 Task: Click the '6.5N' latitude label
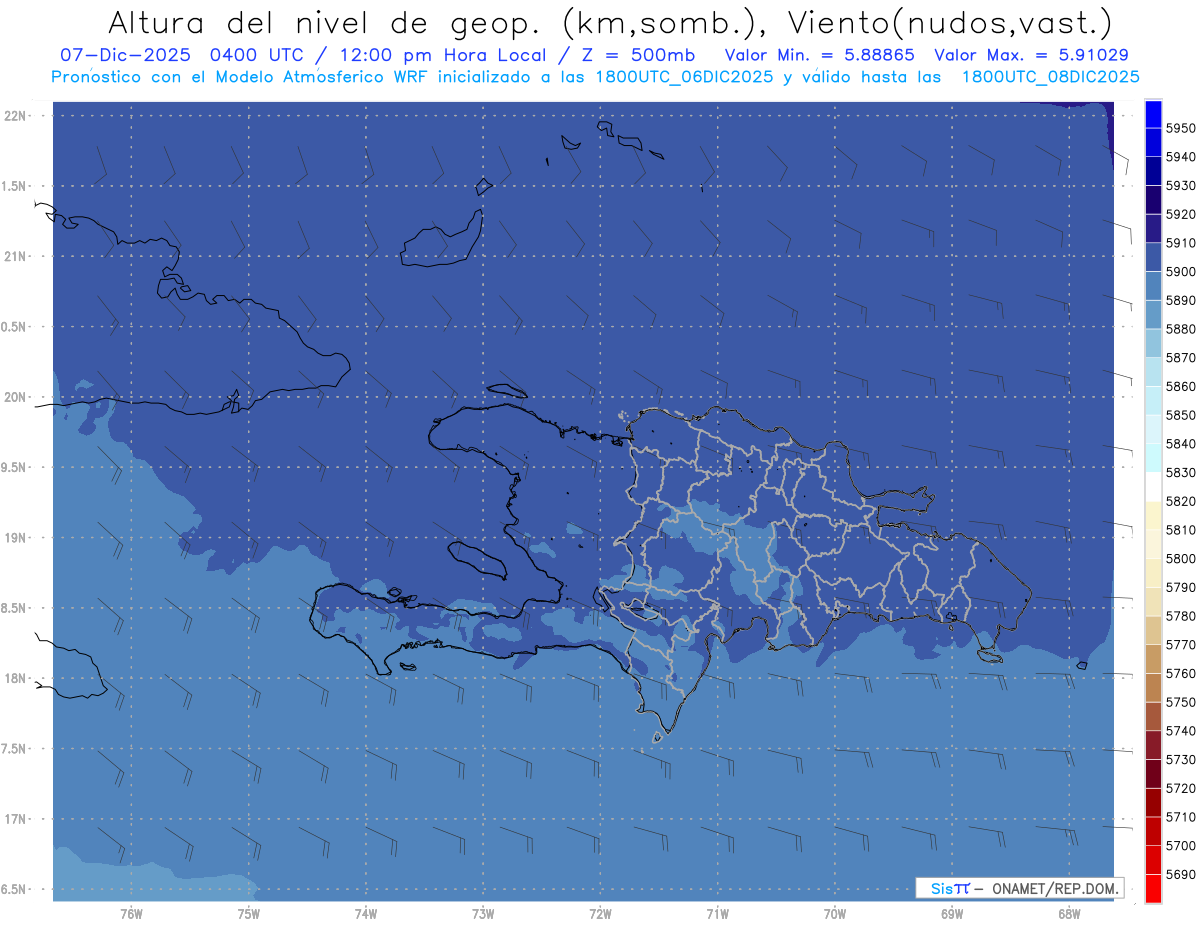tap(14, 889)
